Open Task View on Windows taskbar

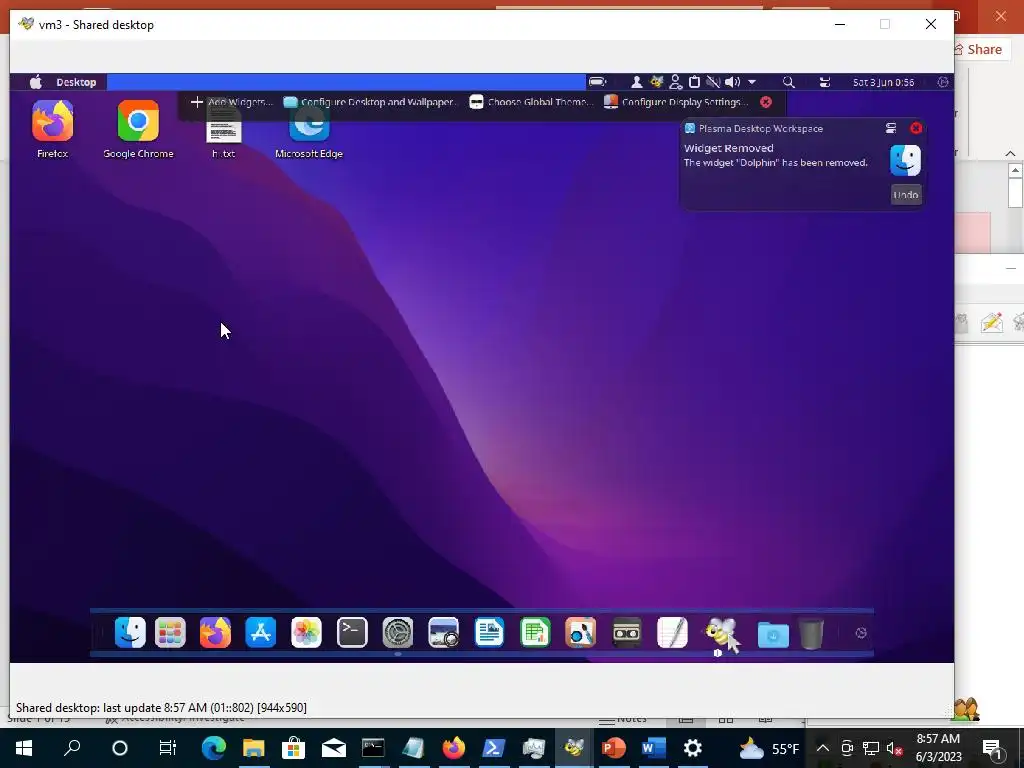tap(167, 748)
